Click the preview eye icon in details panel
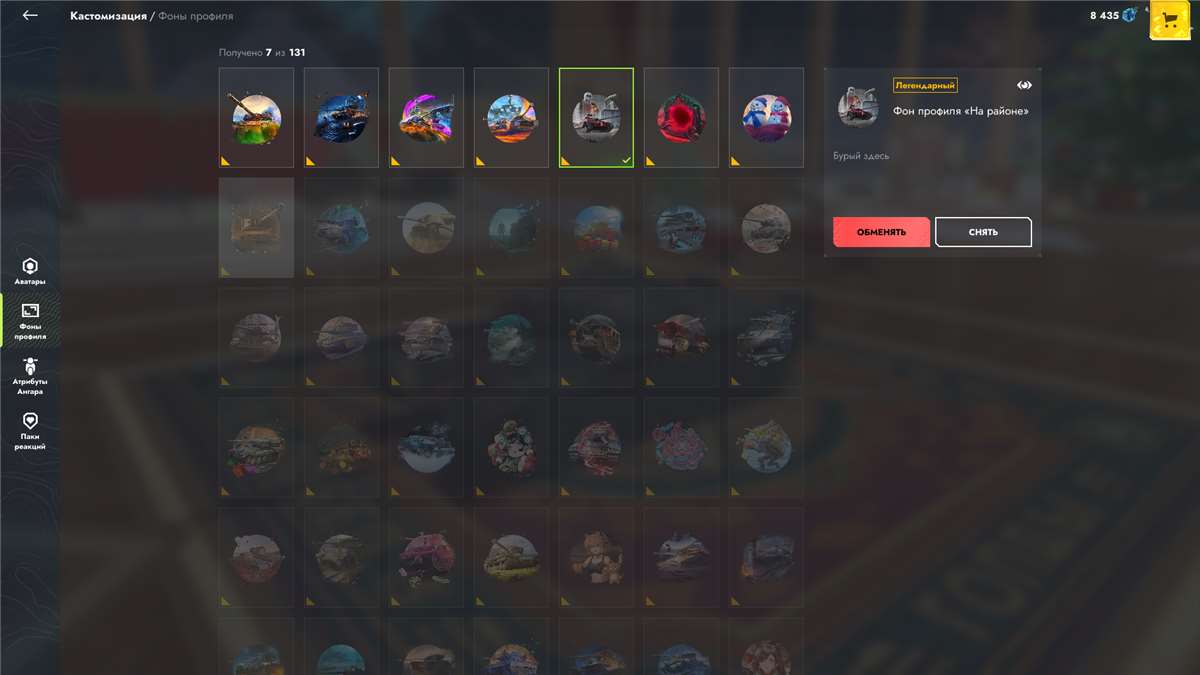Viewport: 1200px width, 675px height. 1024,85
